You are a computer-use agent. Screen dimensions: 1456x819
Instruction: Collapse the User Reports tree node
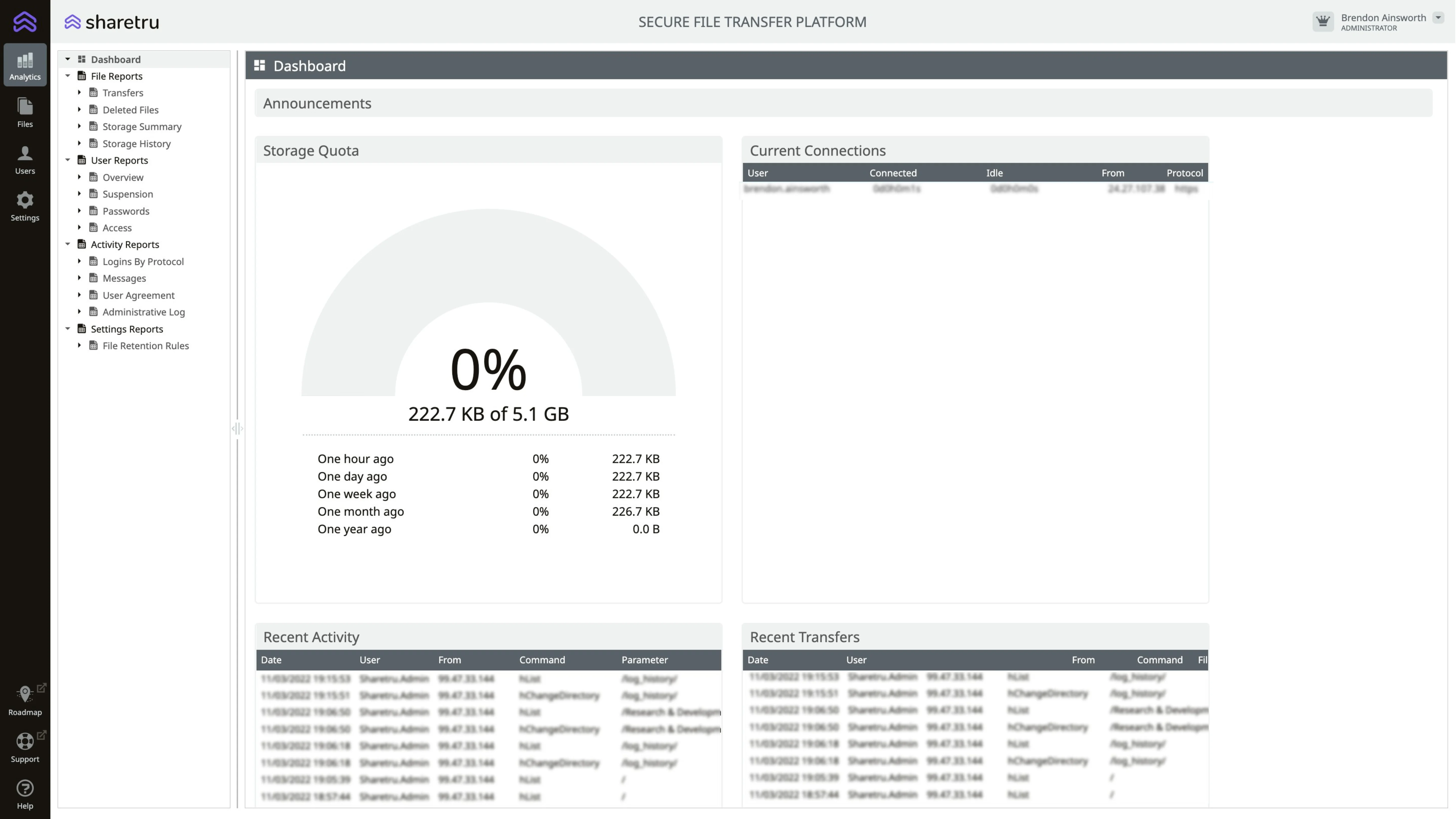[68, 160]
